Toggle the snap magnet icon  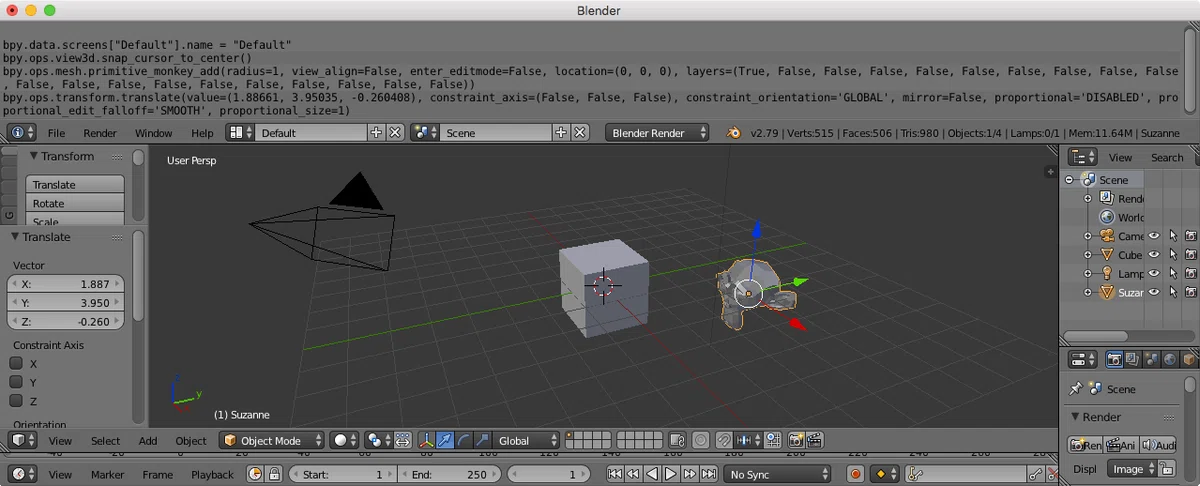(723, 440)
